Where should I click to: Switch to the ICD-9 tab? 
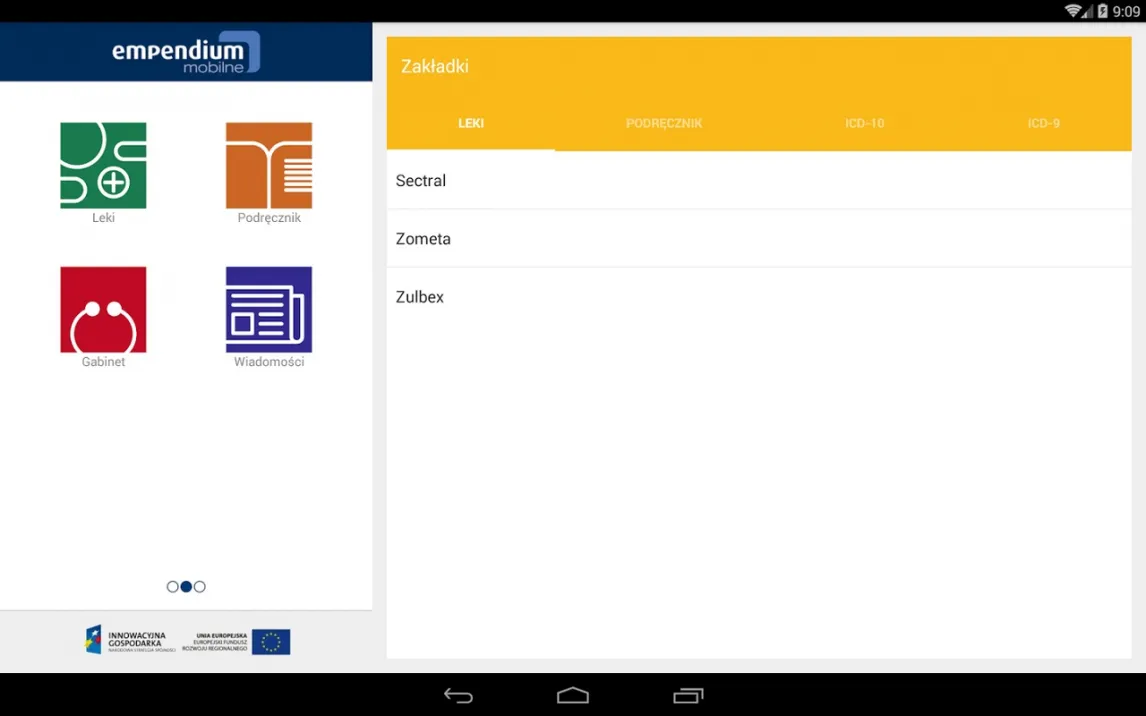pyautogui.click(x=1043, y=124)
